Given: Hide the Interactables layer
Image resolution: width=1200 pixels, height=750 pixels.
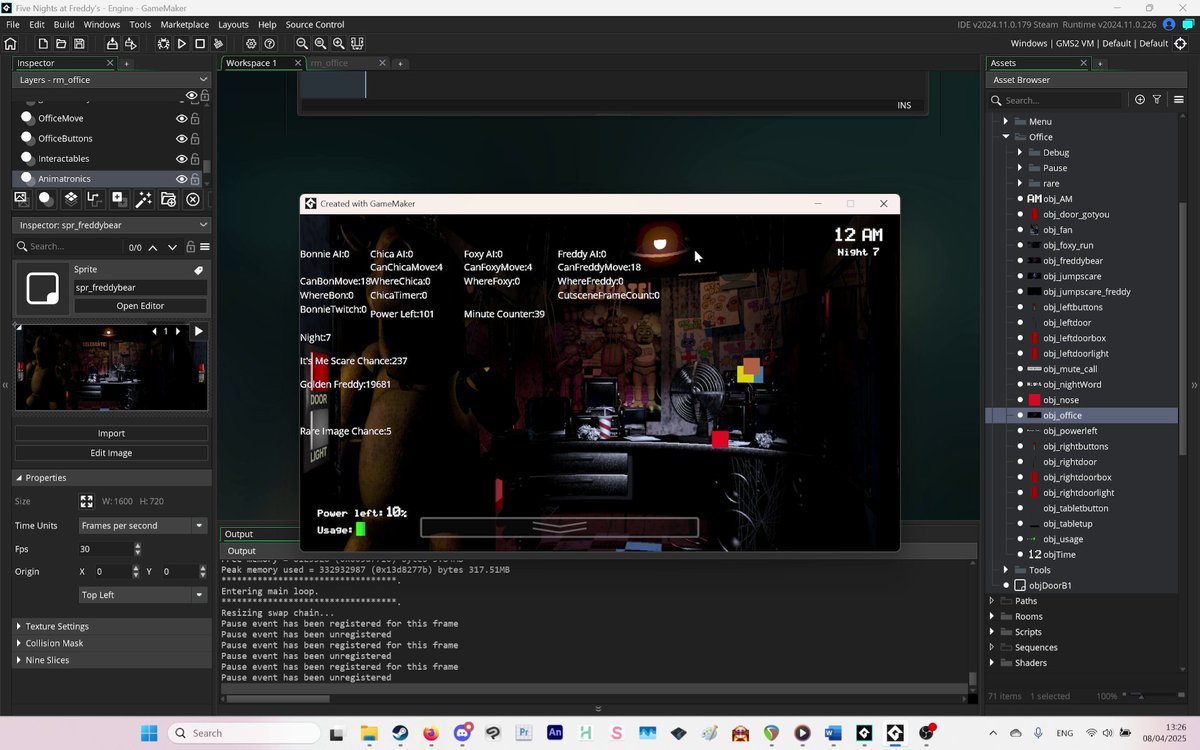Looking at the screenshot, I should pos(182,158).
